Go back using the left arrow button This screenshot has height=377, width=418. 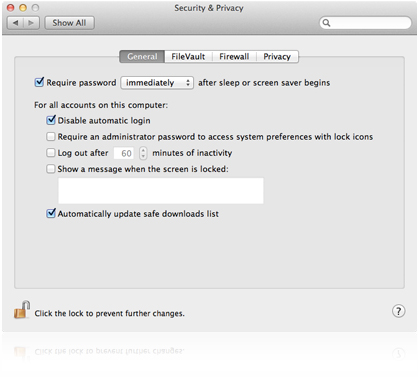[x=15, y=23]
